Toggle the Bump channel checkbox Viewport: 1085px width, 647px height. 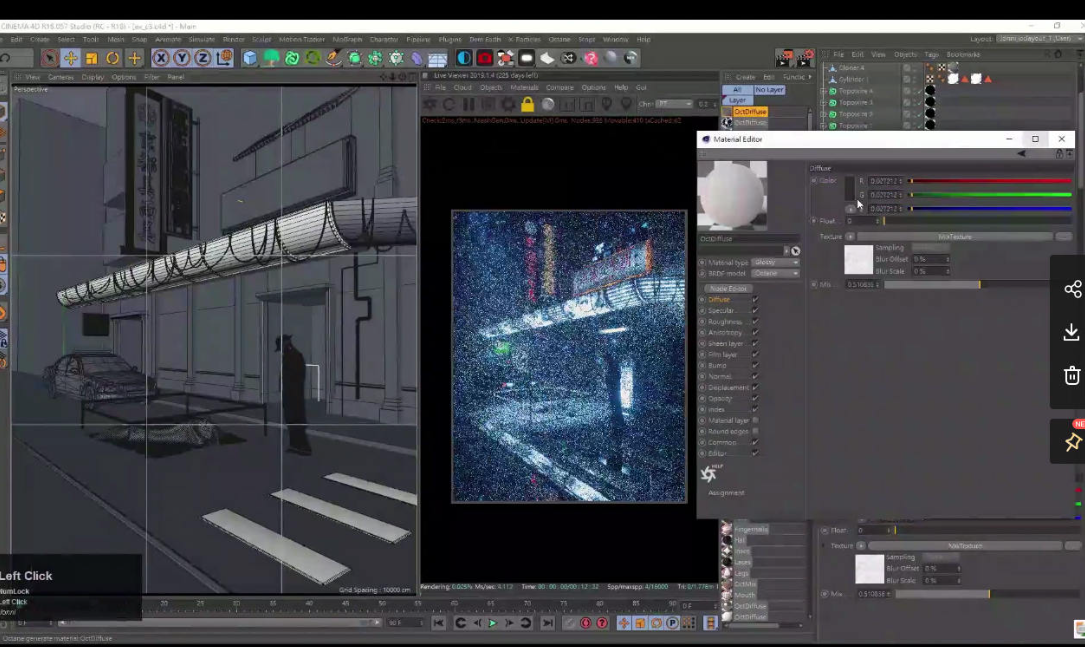pos(755,365)
